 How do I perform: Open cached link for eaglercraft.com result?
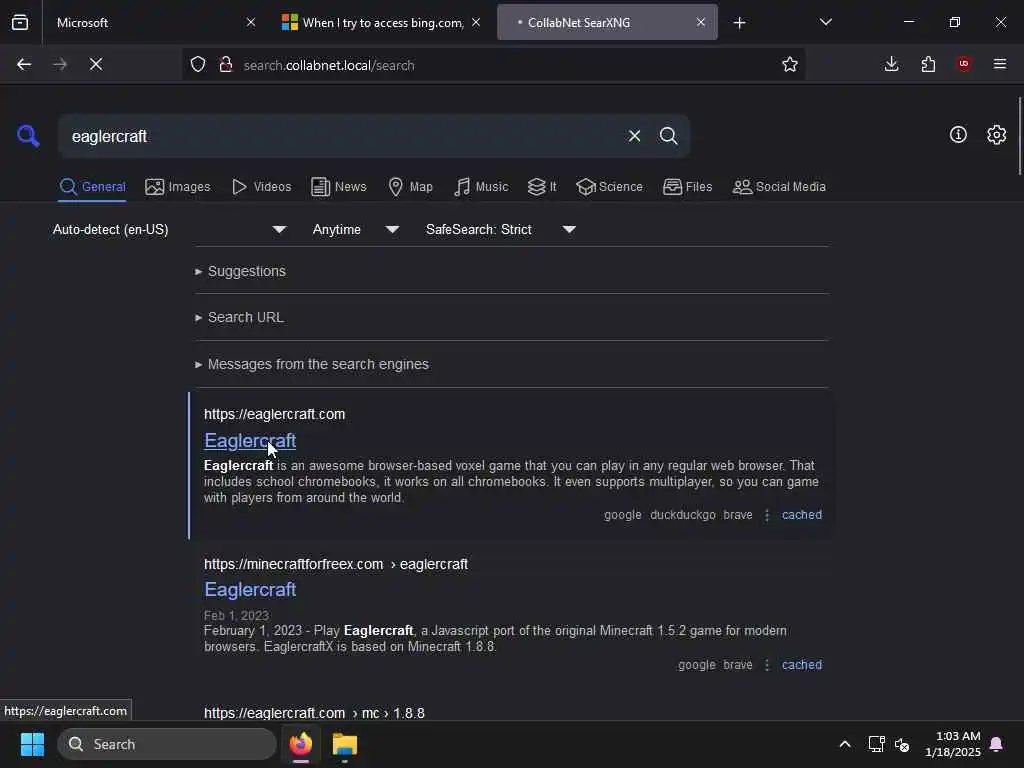pos(802,515)
